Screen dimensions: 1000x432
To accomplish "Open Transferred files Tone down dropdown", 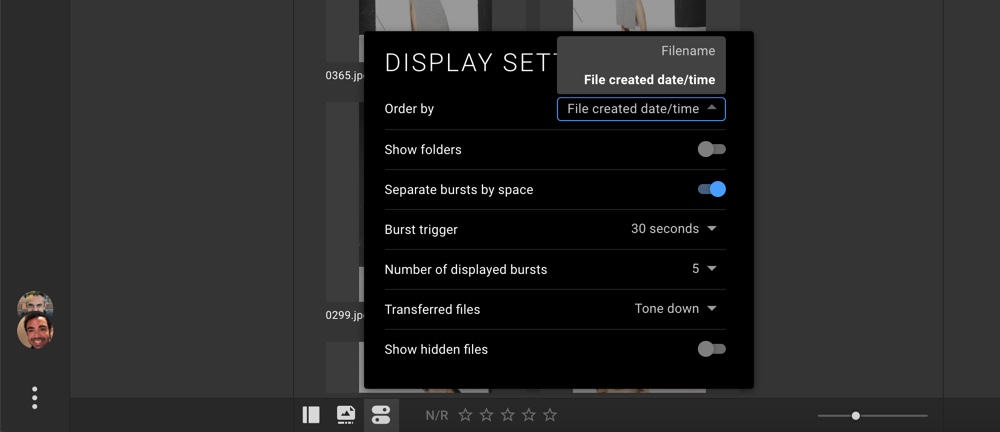I will [x=676, y=309].
